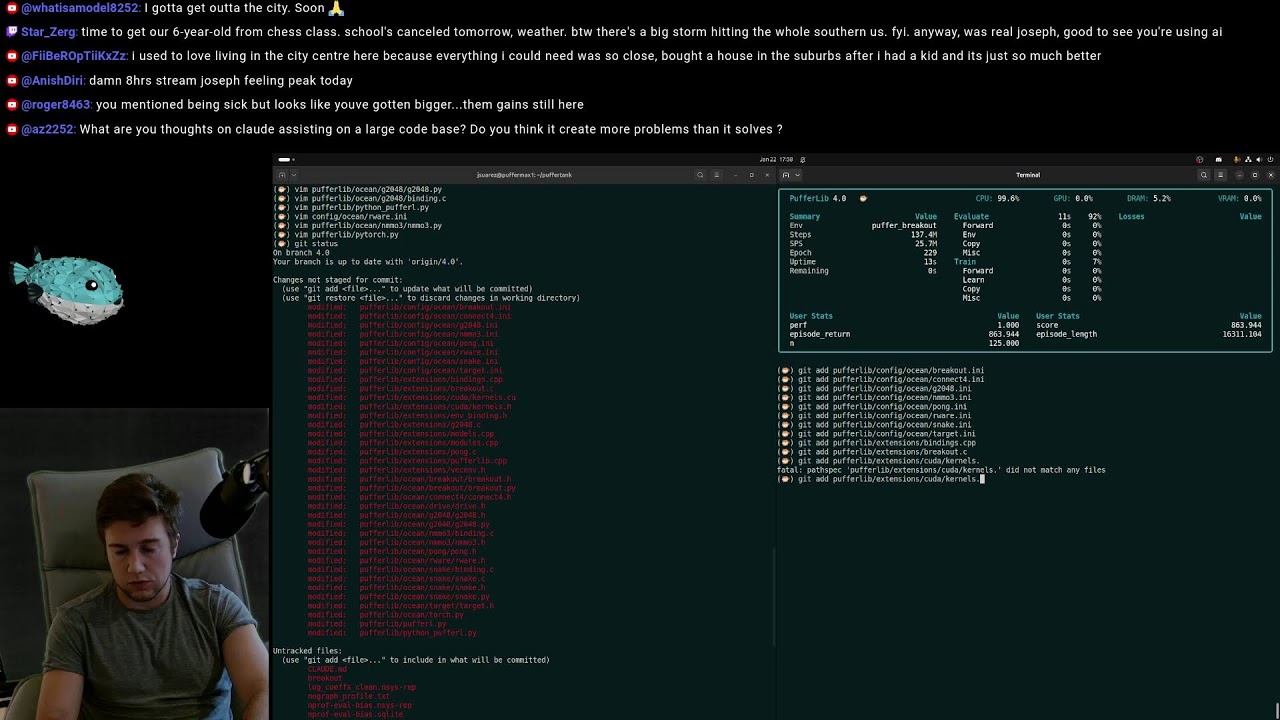Image resolution: width=1280 pixels, height=720 pixels.
Task: Maximize the right Terminal window
Action: click(x=1255, y=175)
